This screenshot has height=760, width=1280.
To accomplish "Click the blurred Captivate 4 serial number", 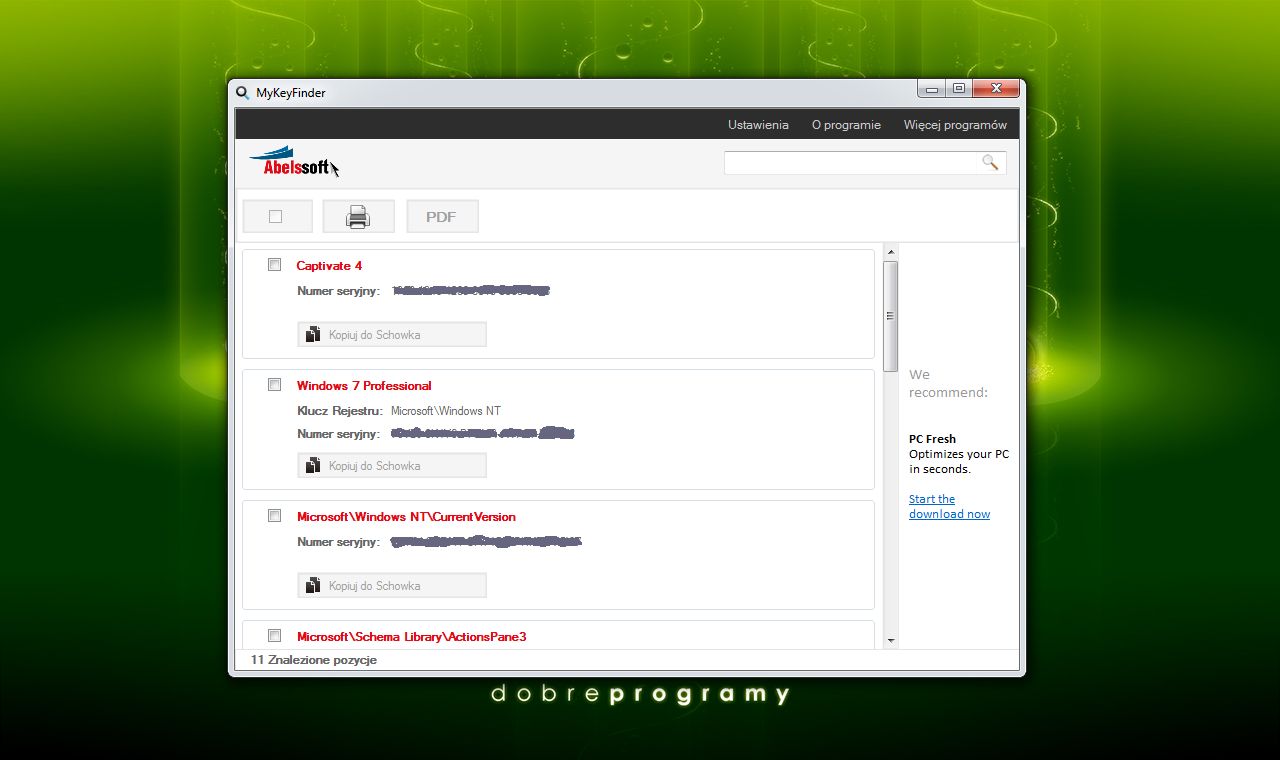I will click(471, 291).
